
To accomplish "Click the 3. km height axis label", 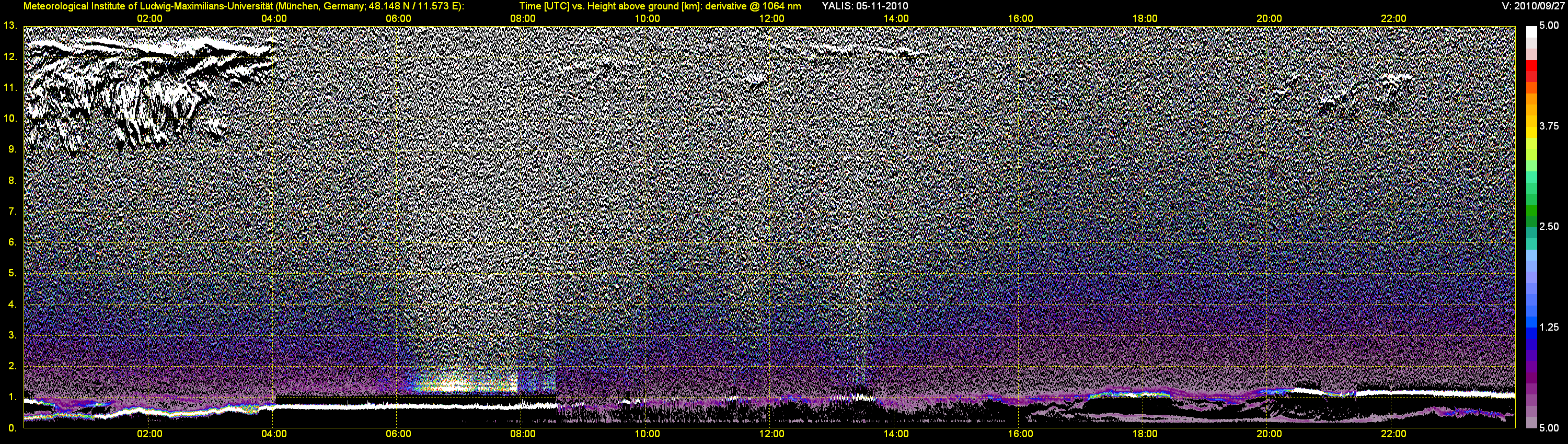I will coord(12,335).
